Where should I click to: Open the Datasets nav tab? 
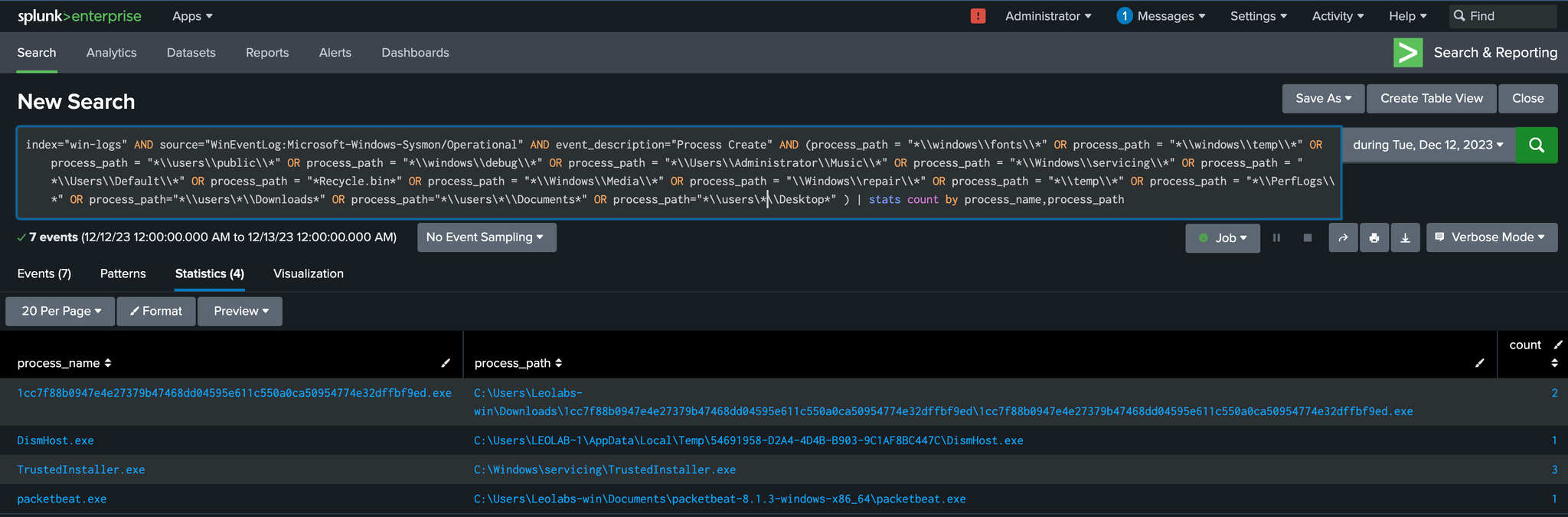click(191, 53)
